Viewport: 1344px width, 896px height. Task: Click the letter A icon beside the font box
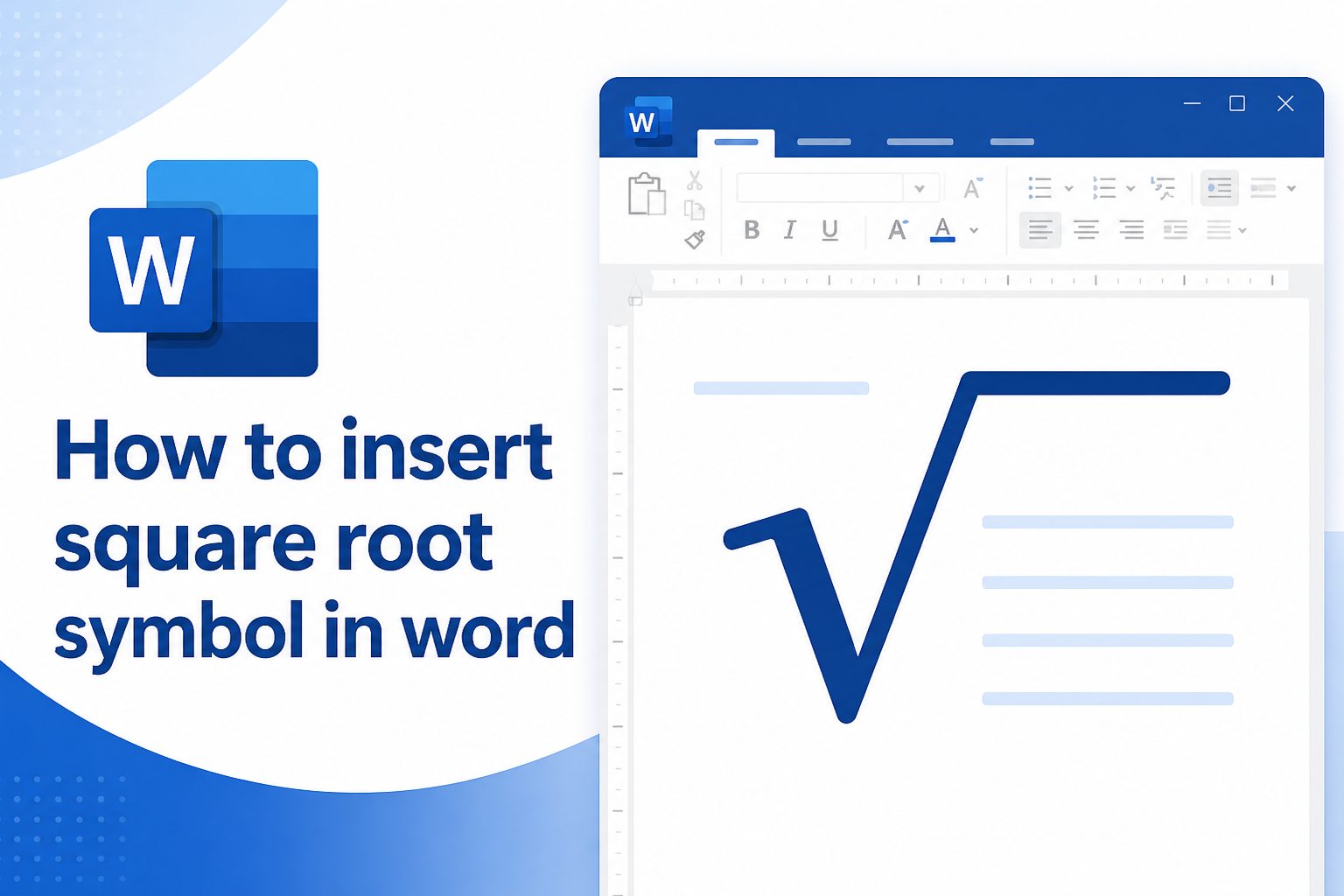point(972,188)
